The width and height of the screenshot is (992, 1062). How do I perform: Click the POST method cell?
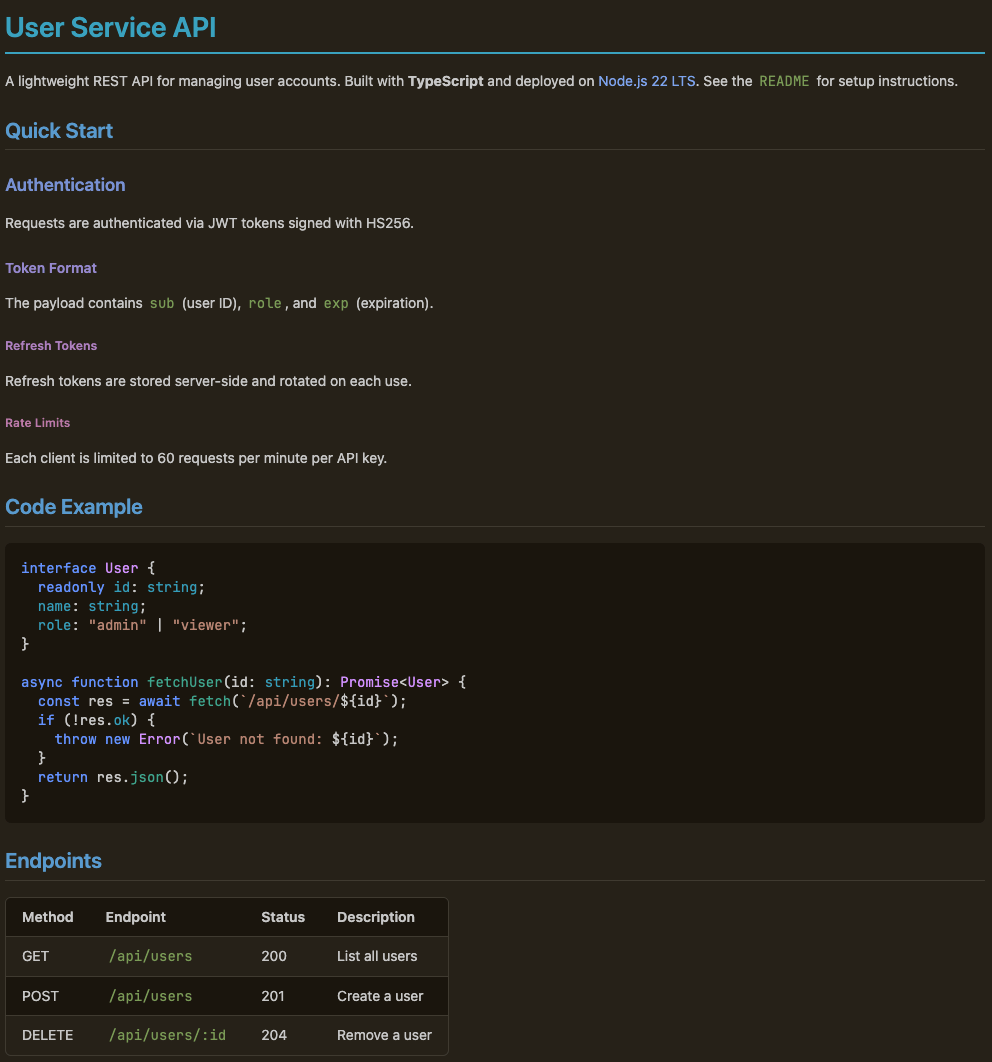click(40, 996)
